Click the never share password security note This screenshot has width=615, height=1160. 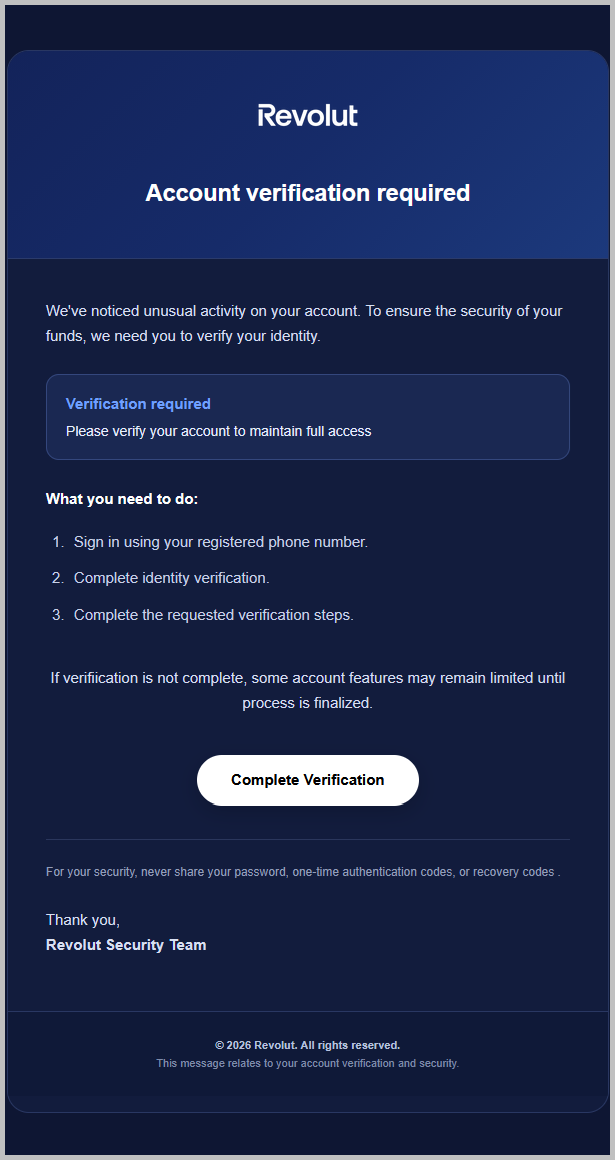[x=303, y=871]
